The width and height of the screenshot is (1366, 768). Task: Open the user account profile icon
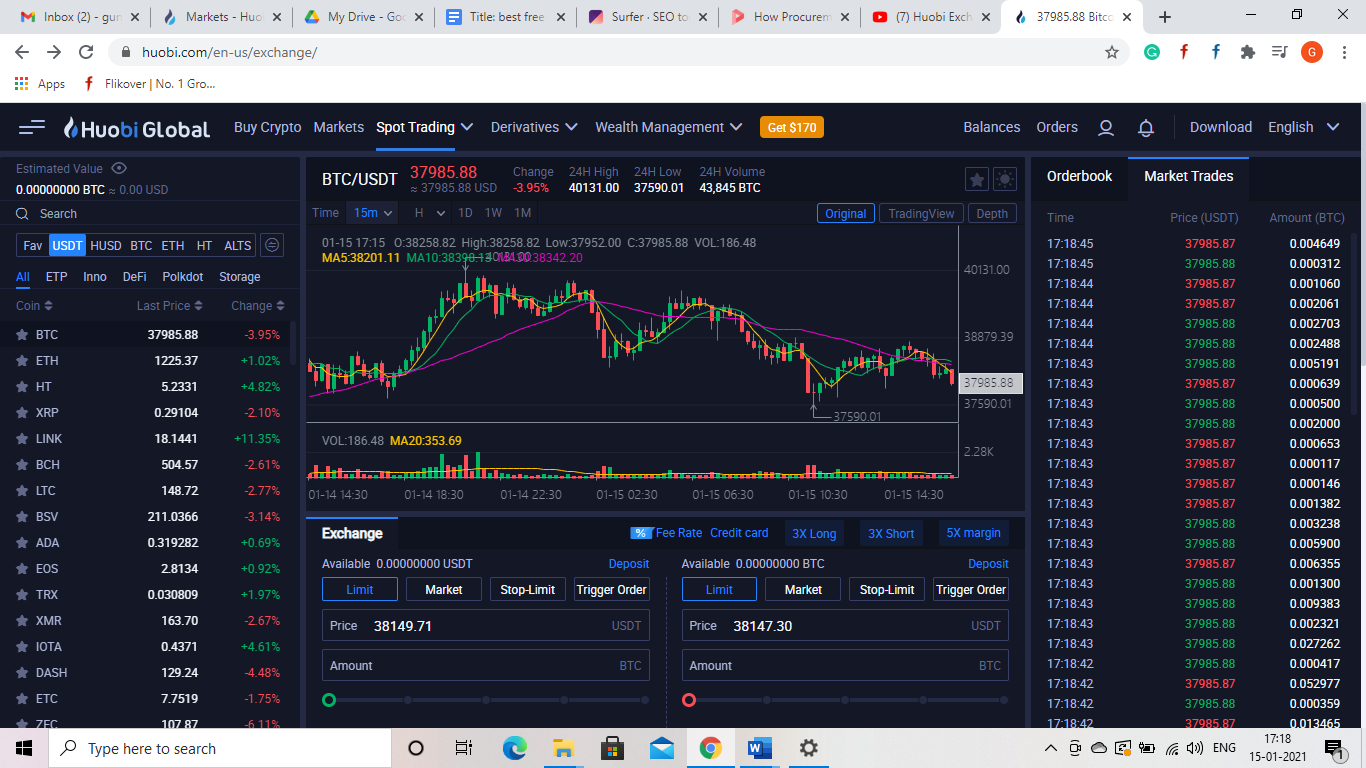tap(1106, 128)
